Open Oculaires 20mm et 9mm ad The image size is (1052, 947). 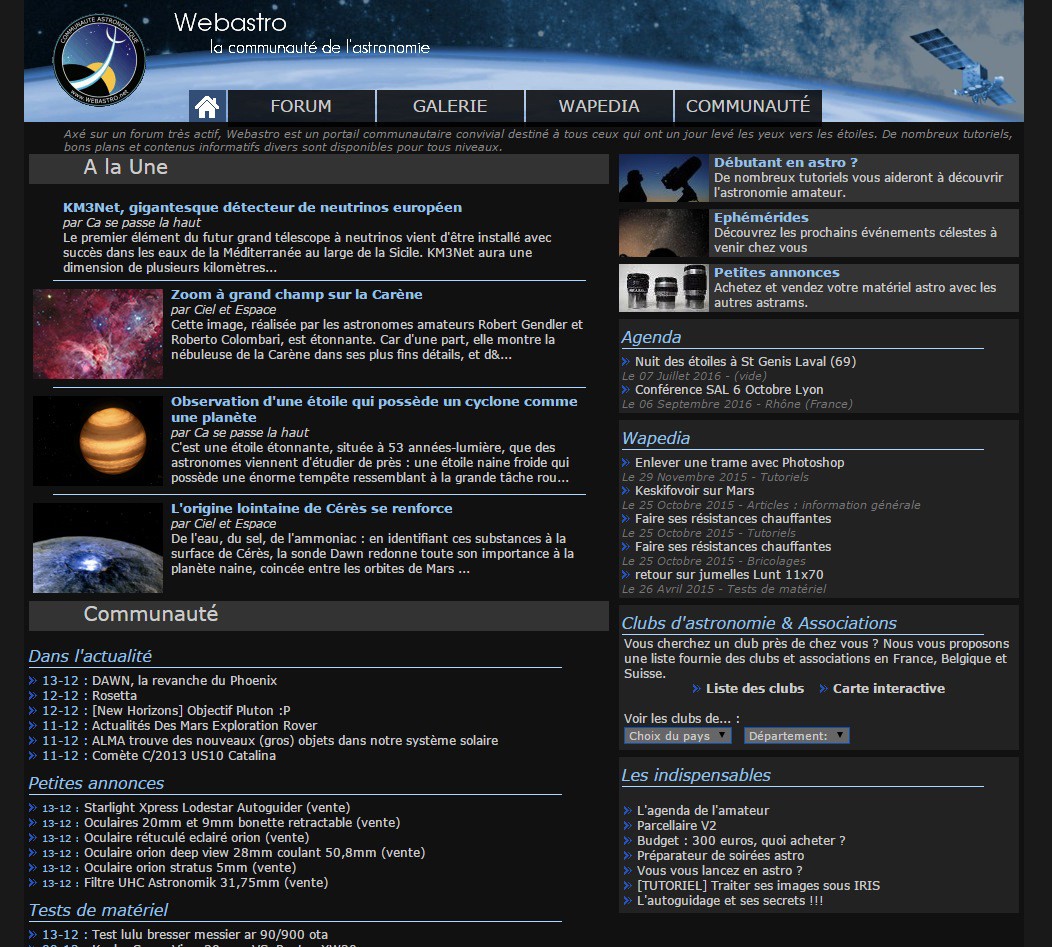pyautogui.click(x=242, y=822)
